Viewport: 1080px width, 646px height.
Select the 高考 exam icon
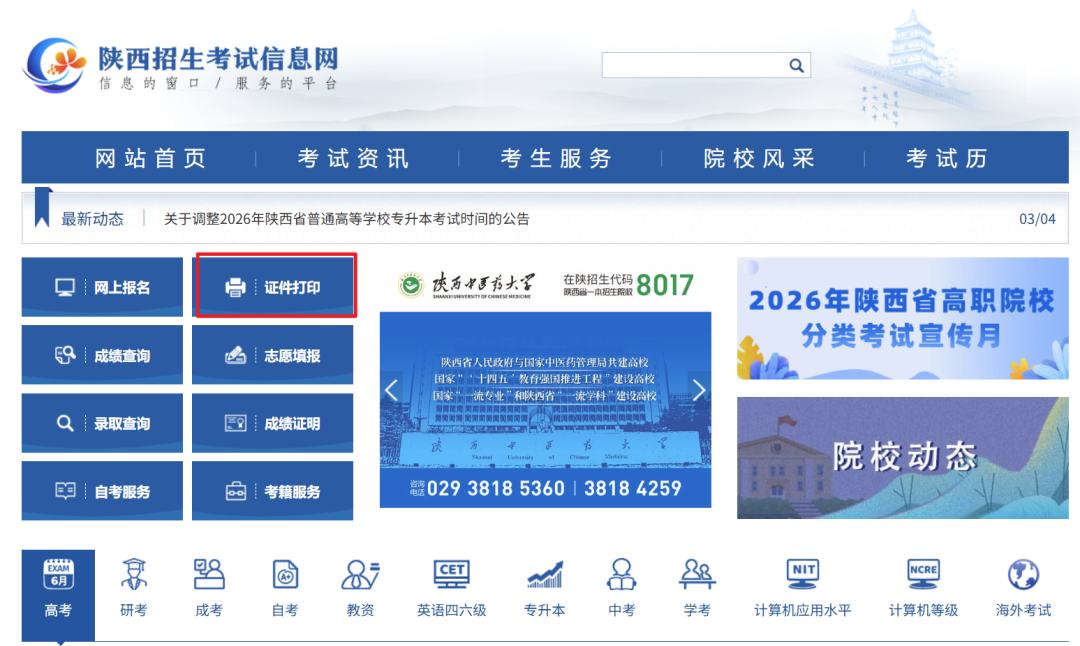click(58, 585)
